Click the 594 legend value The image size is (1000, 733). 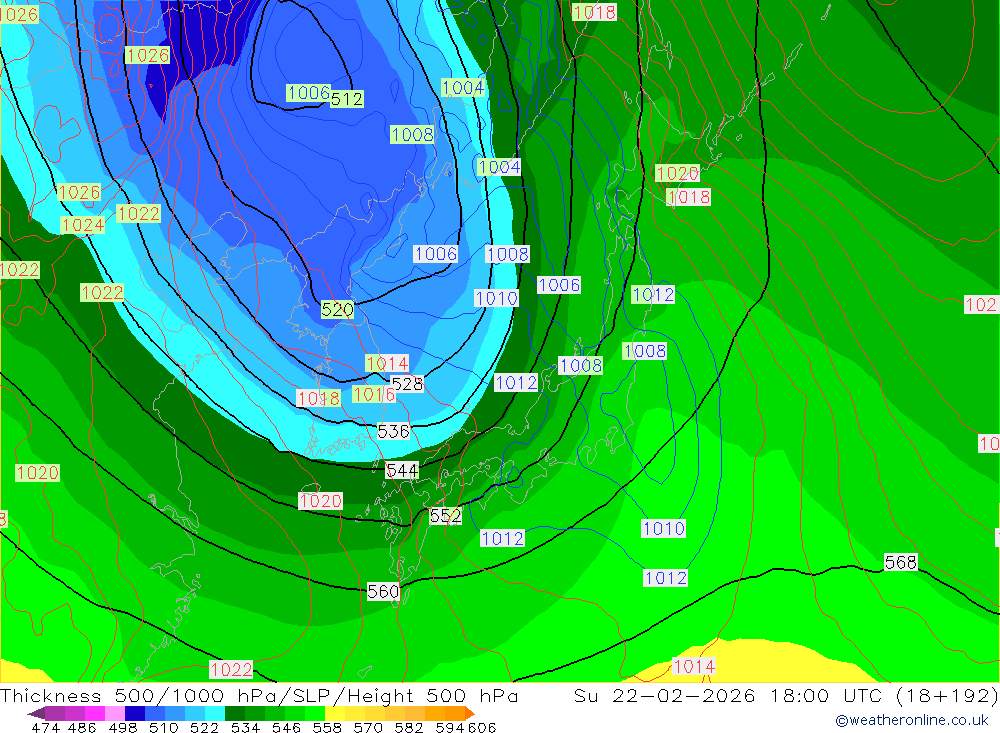coord(450,727)
